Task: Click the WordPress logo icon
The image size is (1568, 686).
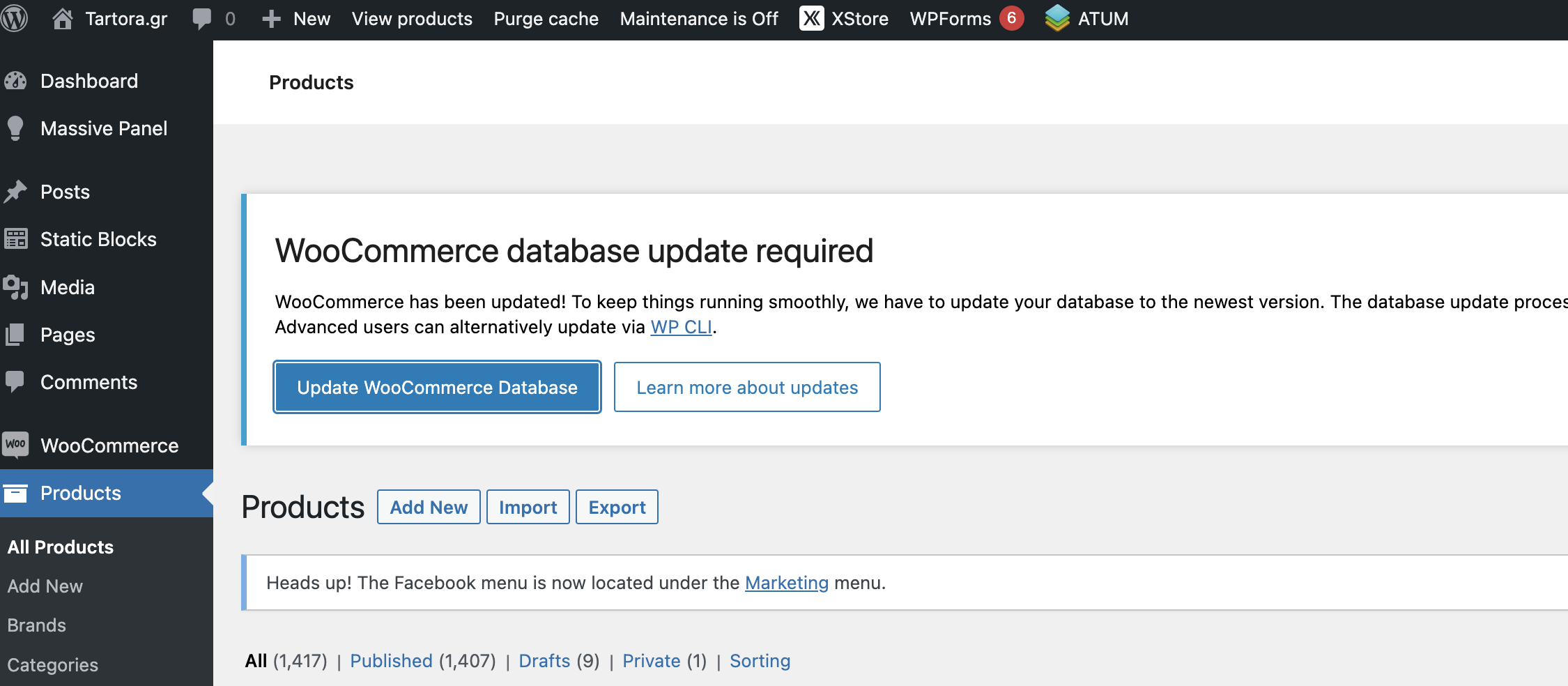Action: coord(14,19)
